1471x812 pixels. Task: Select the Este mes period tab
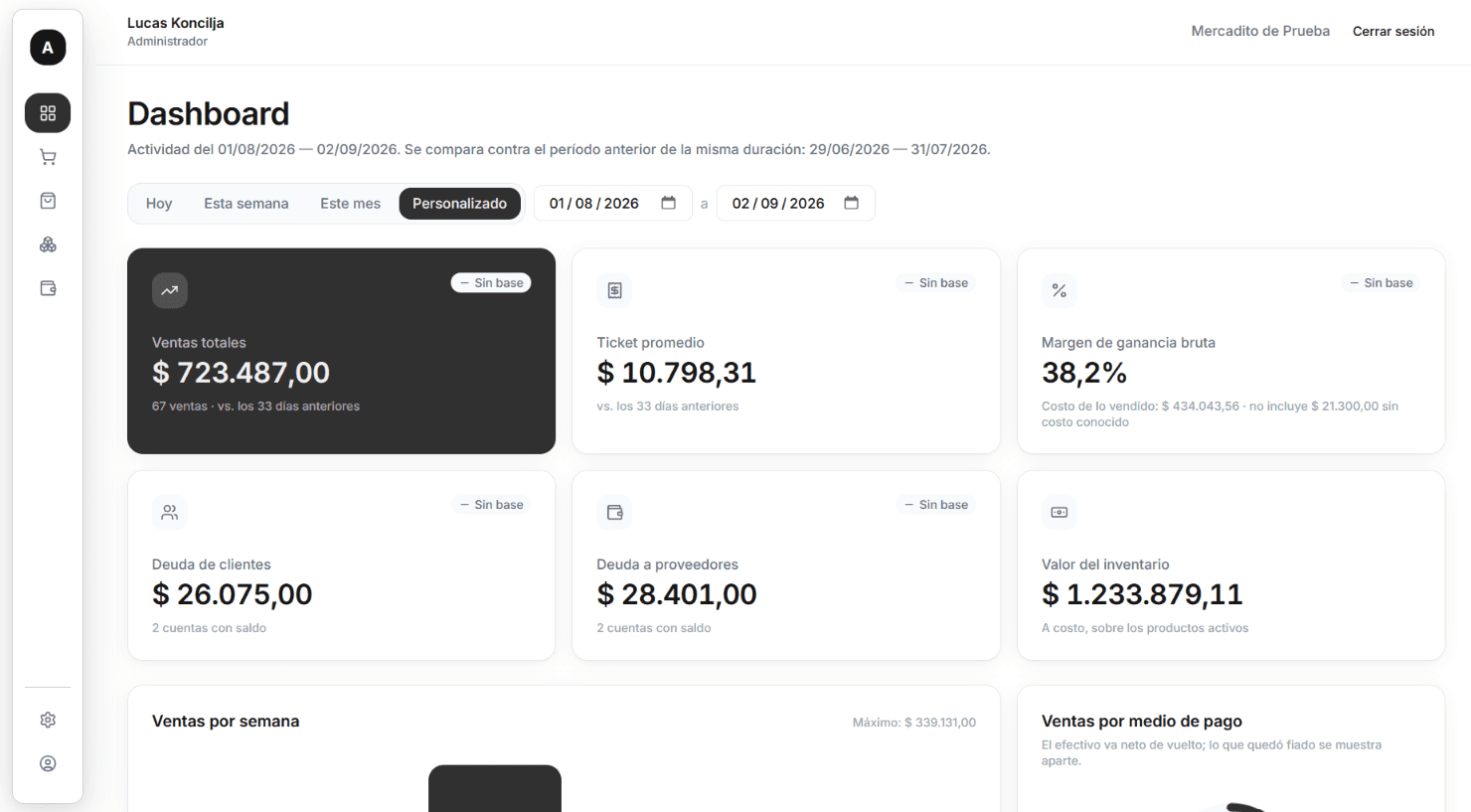coord(350,204)
